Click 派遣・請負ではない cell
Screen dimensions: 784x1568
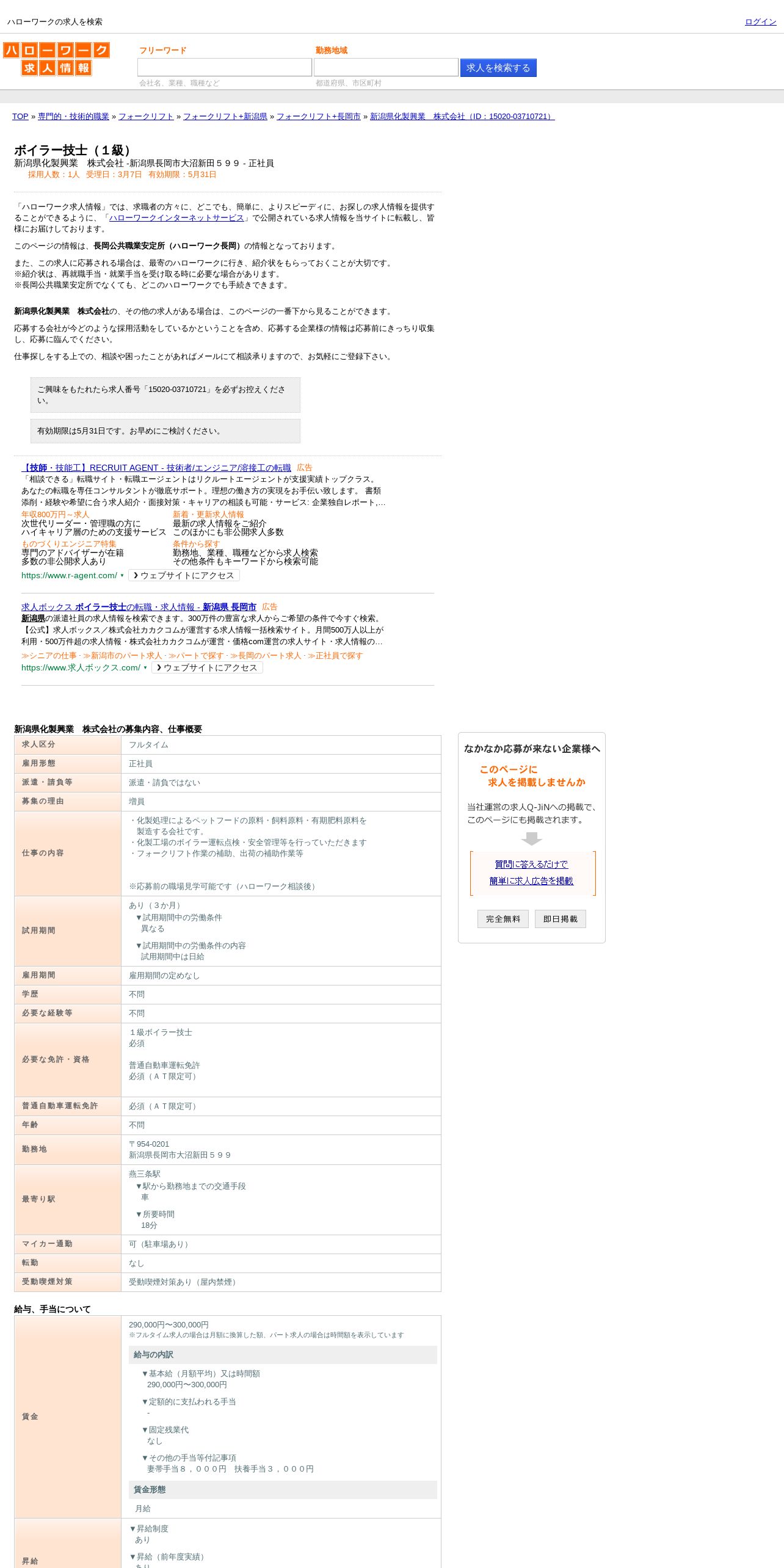281,783
